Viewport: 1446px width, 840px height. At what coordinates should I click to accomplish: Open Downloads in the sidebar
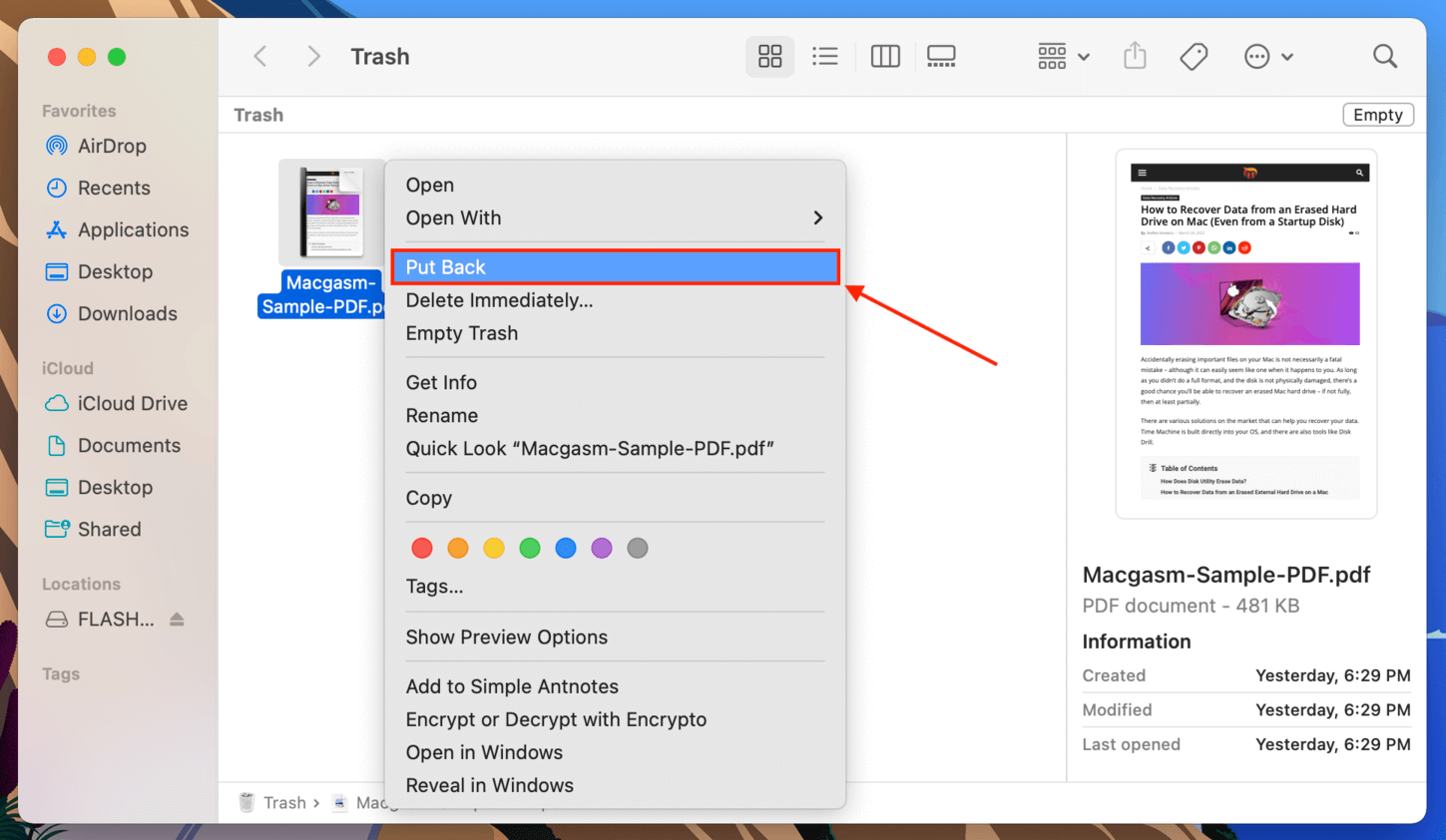click(112, 313)
